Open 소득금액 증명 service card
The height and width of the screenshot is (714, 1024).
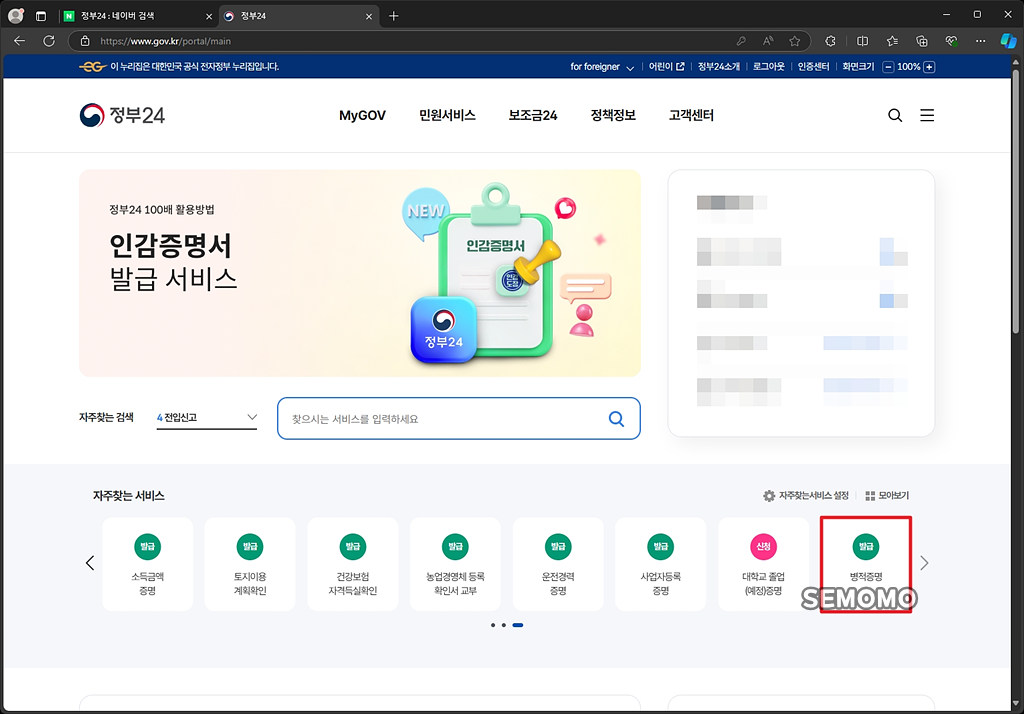[148, 564]
